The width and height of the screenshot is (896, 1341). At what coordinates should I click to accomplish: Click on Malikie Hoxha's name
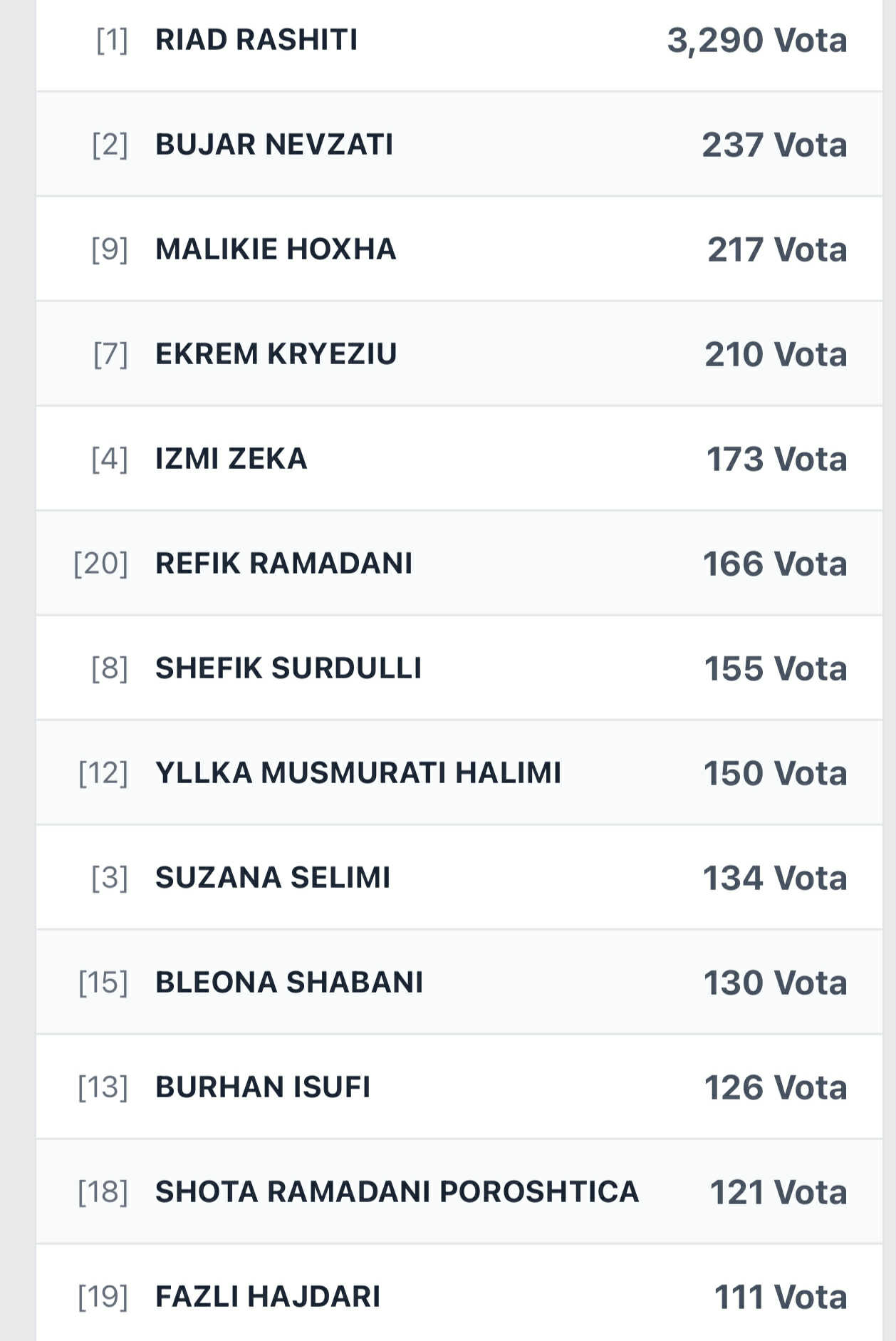click(x=276, y=249)
